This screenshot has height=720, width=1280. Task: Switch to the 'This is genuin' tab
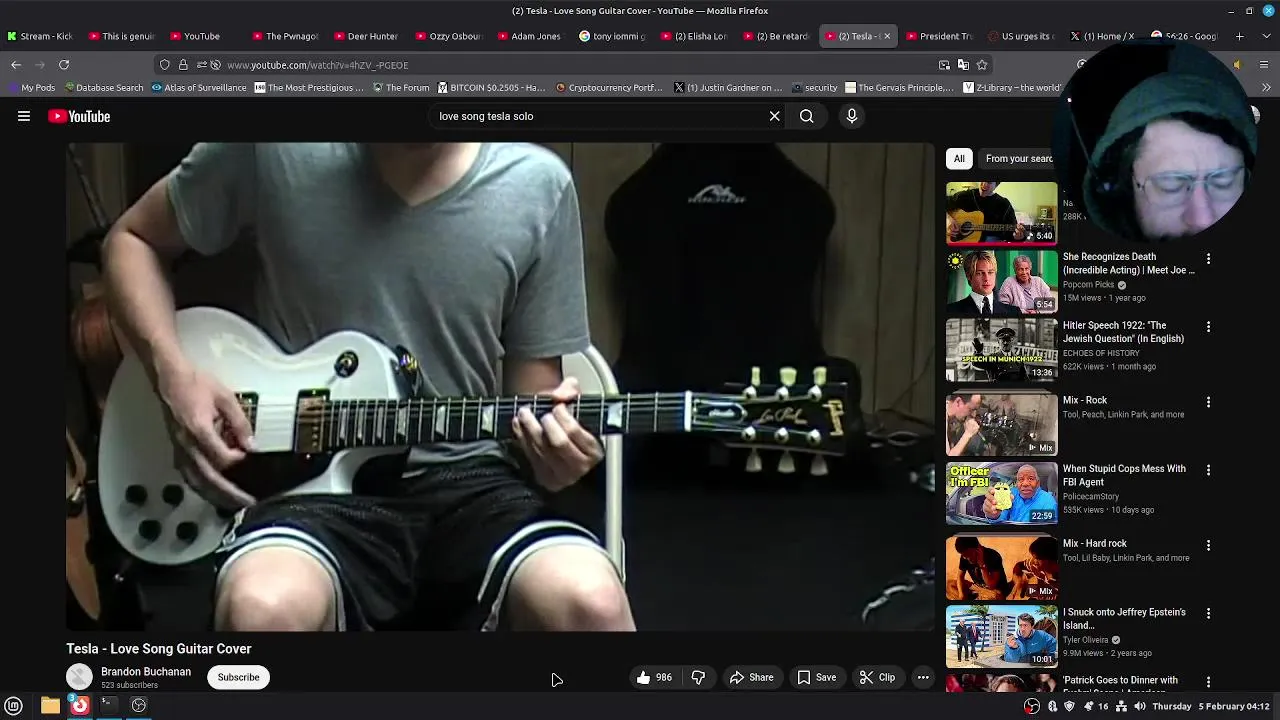pos(122,36)
